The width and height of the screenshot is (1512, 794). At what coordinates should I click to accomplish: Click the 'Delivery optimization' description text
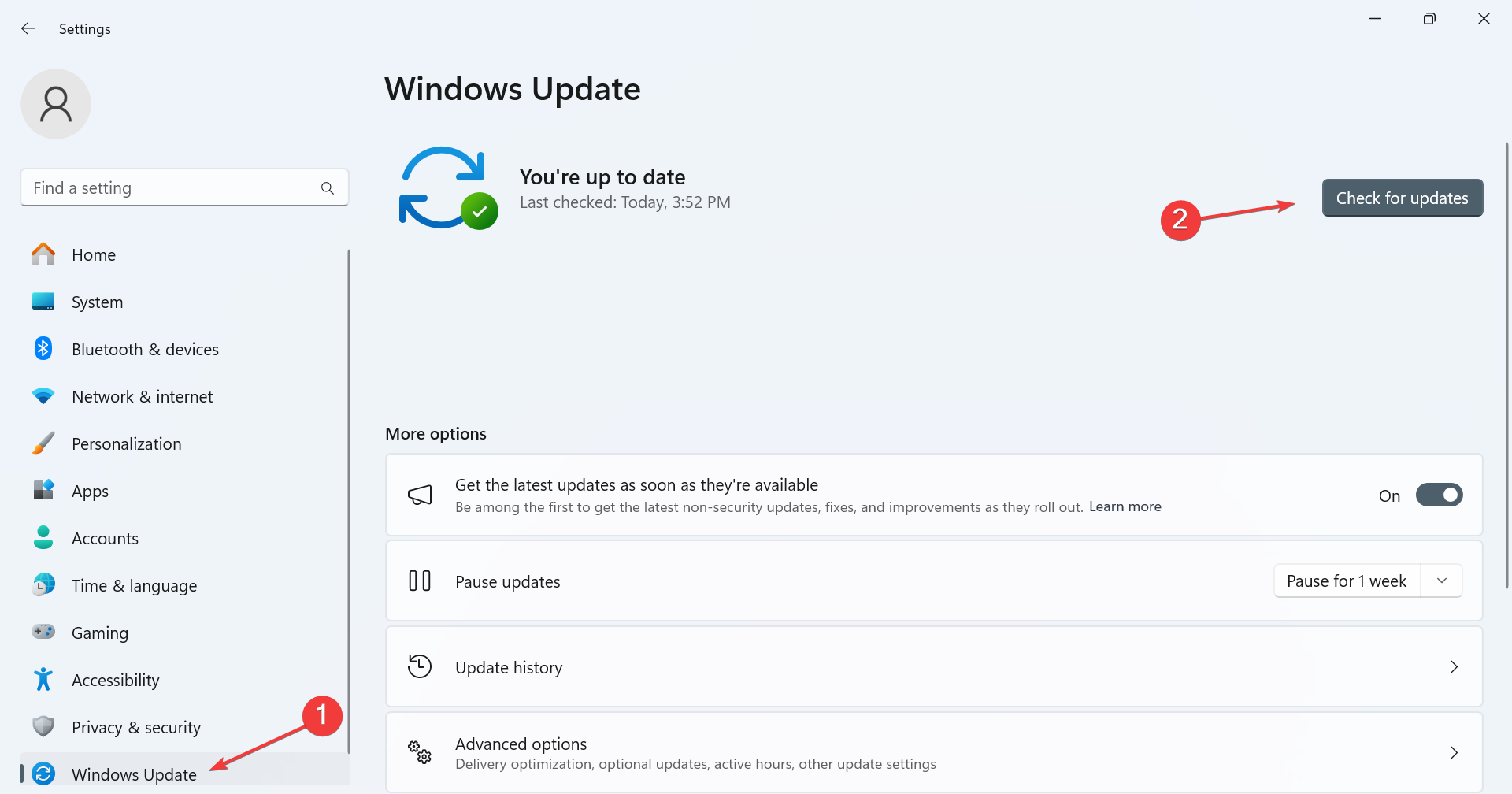tap(695, 764)
